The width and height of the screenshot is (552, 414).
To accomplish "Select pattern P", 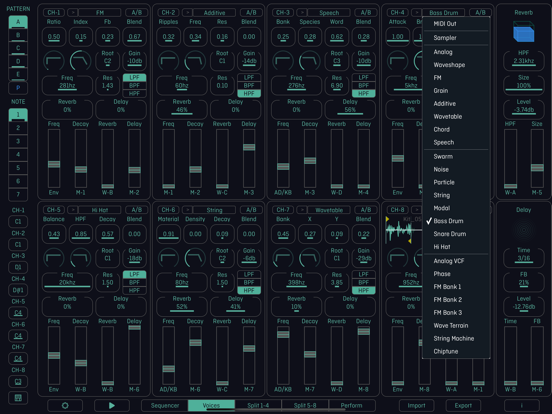I will 18,88.
